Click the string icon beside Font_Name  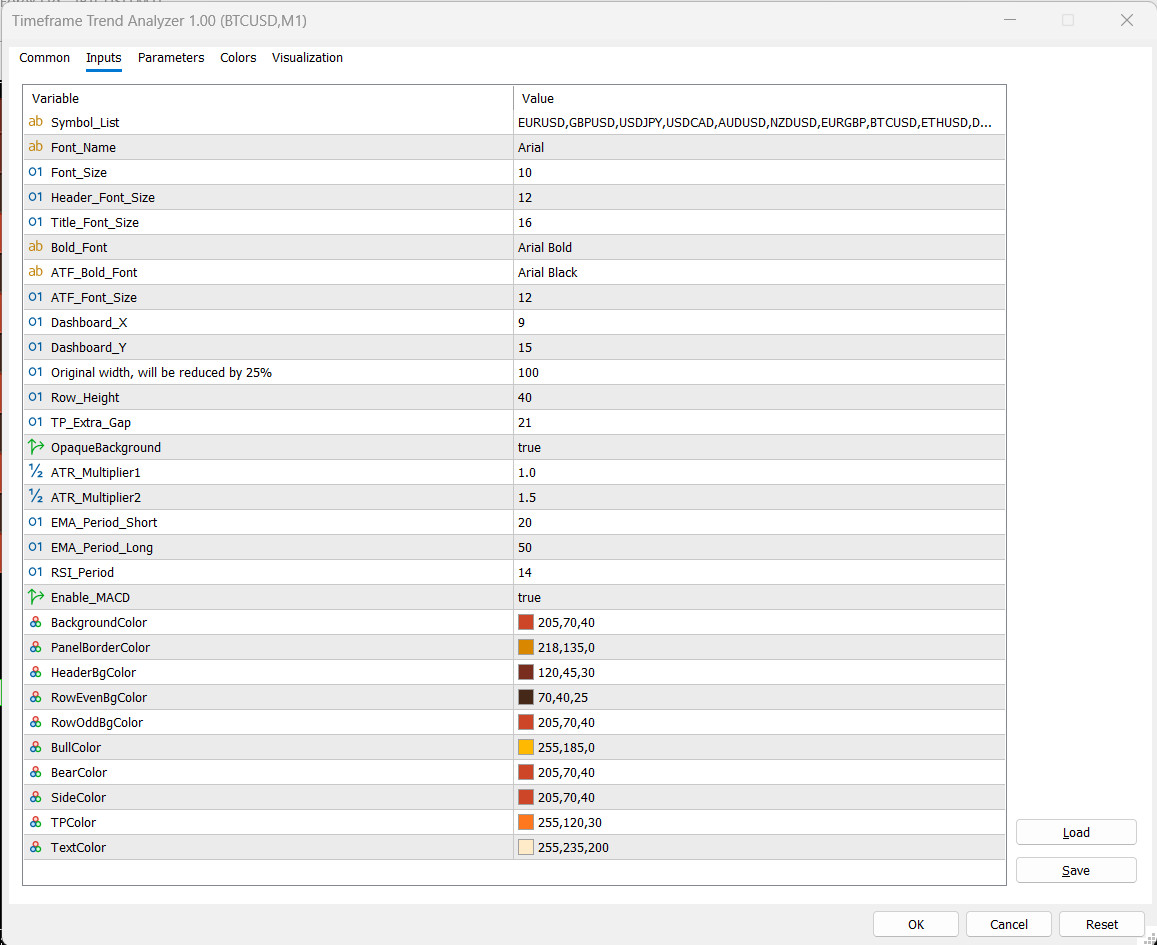tap(35, 148)
